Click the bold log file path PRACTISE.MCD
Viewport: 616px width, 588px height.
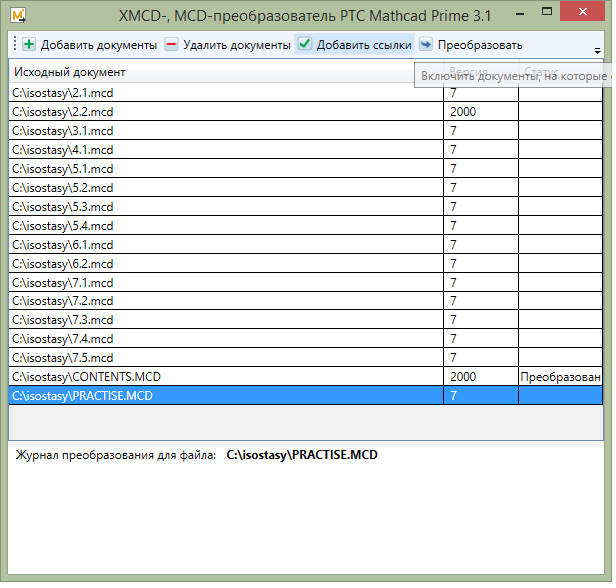point(302,455)
